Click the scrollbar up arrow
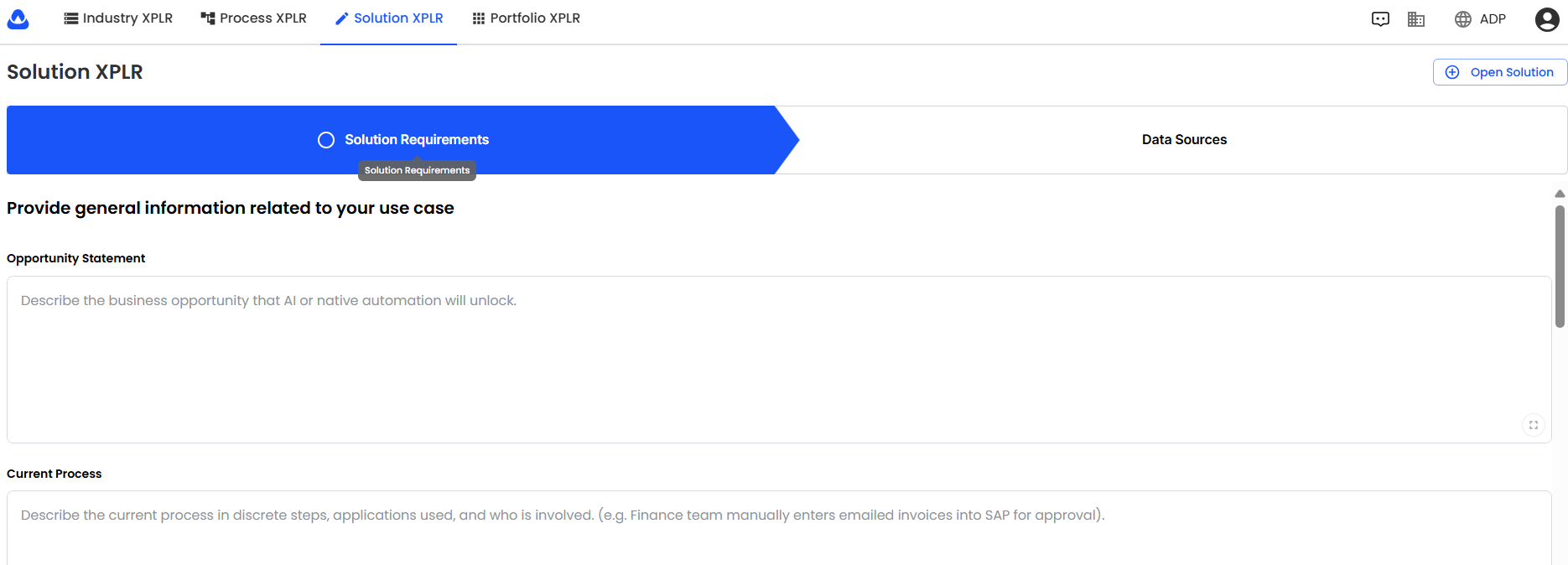The height and width of the screenshot is (565, 1568). click(x=1560, y=194)
